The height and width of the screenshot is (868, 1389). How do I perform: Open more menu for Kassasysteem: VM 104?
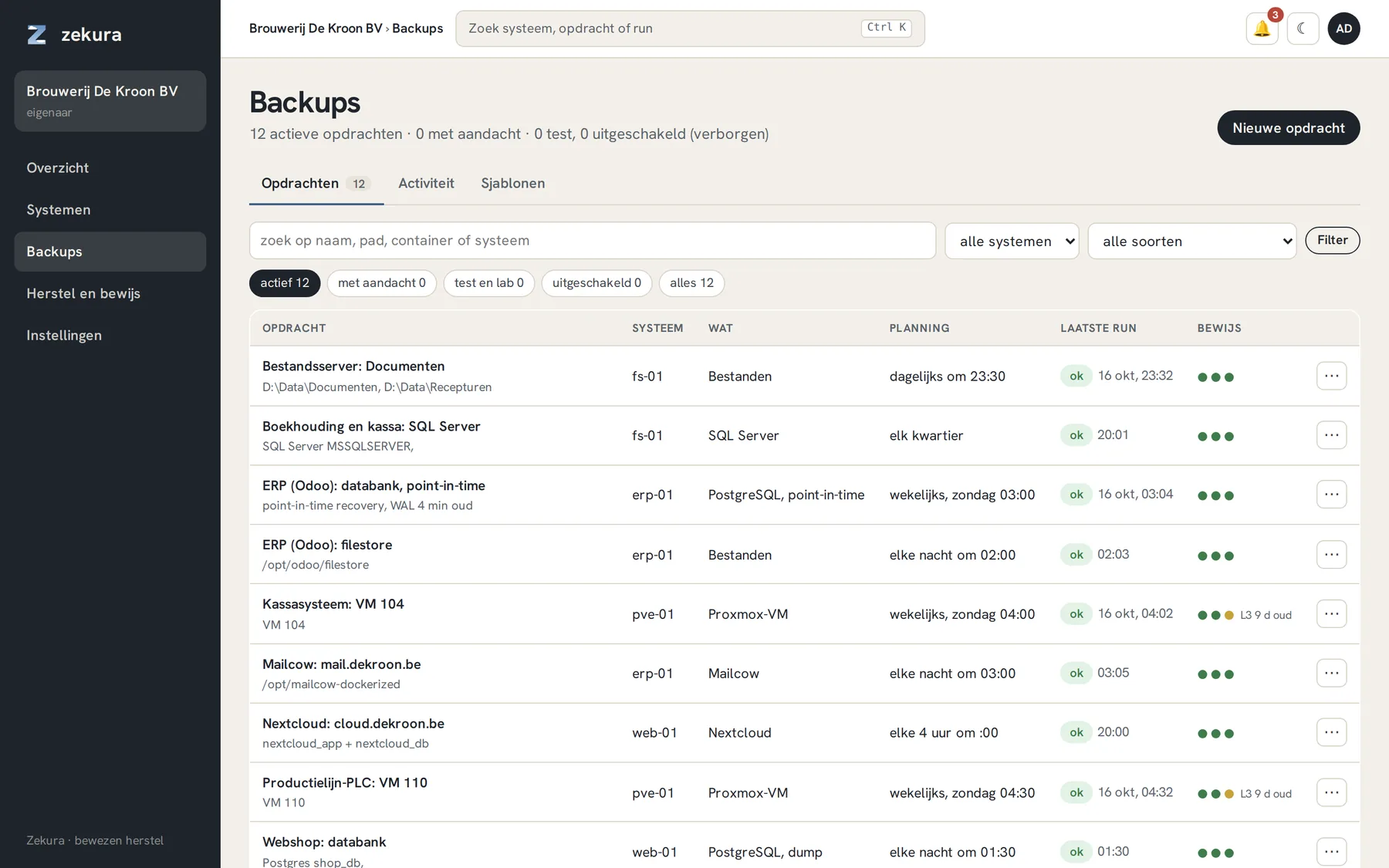tap(1331, 614)
